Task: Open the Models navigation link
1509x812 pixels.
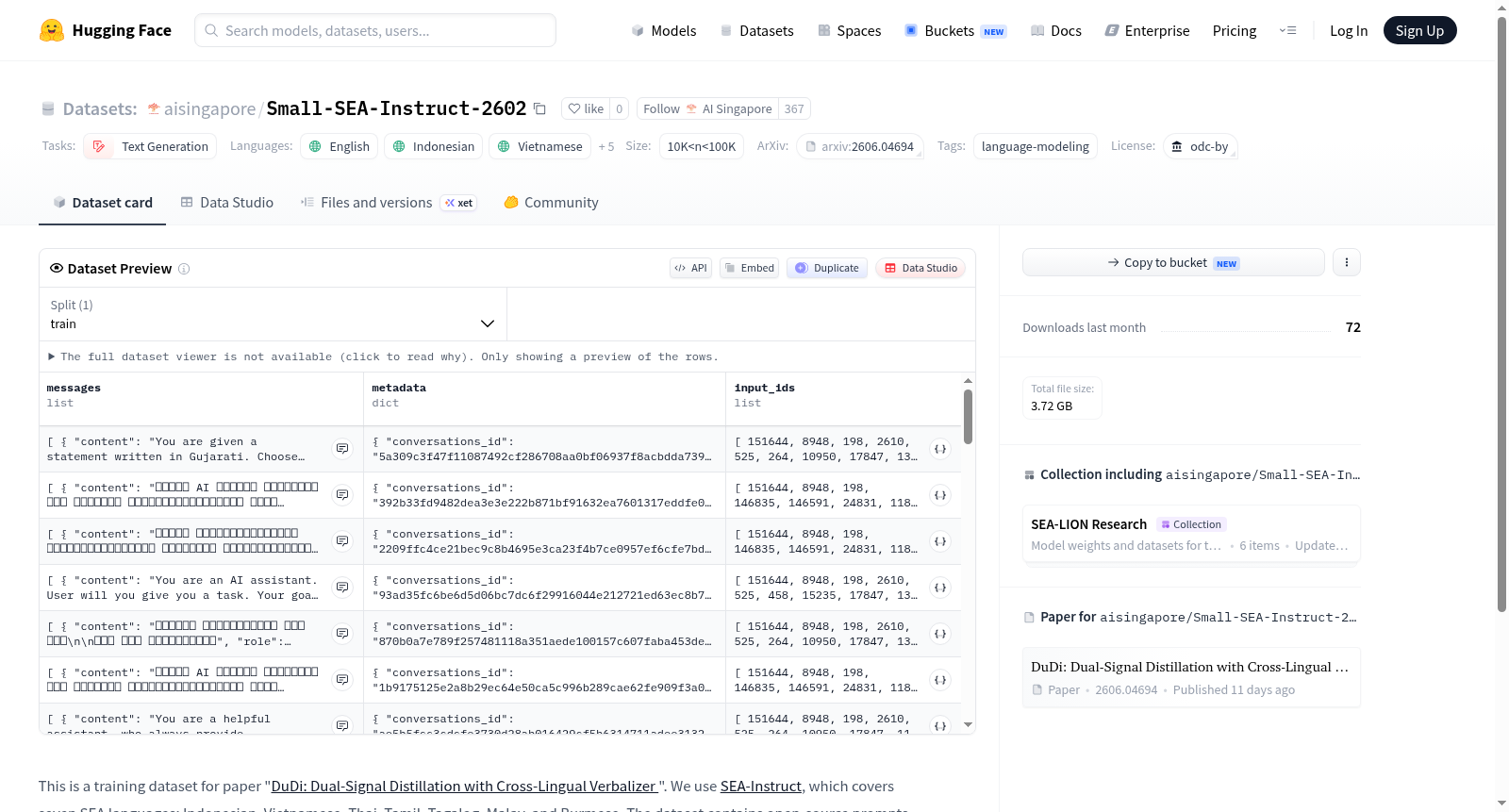Action: coord(664,30)
